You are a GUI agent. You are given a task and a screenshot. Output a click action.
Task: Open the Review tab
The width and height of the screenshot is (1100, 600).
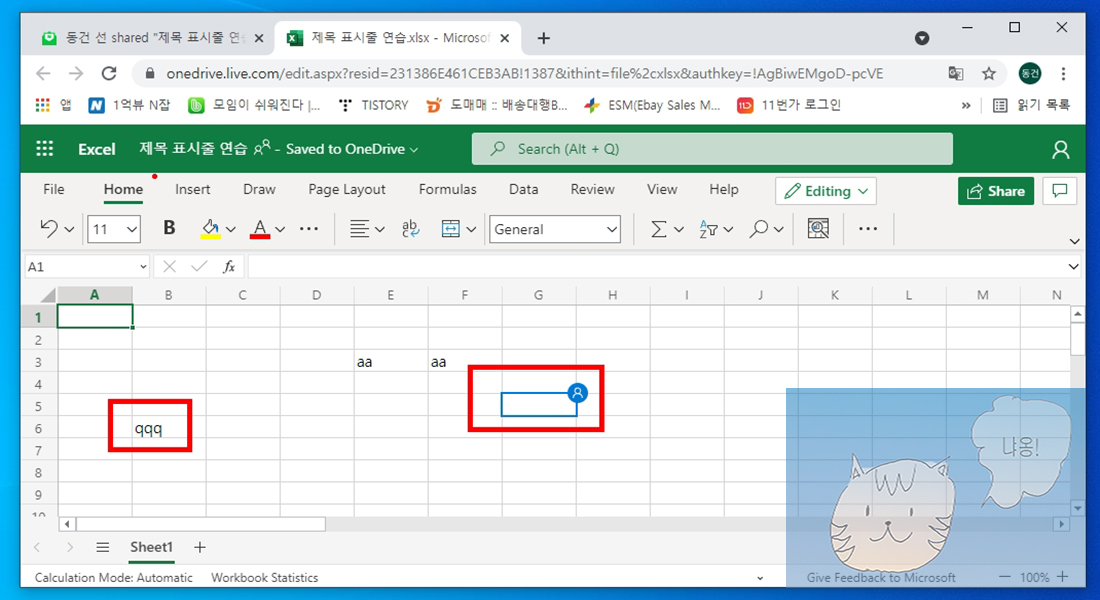point(592,189)
